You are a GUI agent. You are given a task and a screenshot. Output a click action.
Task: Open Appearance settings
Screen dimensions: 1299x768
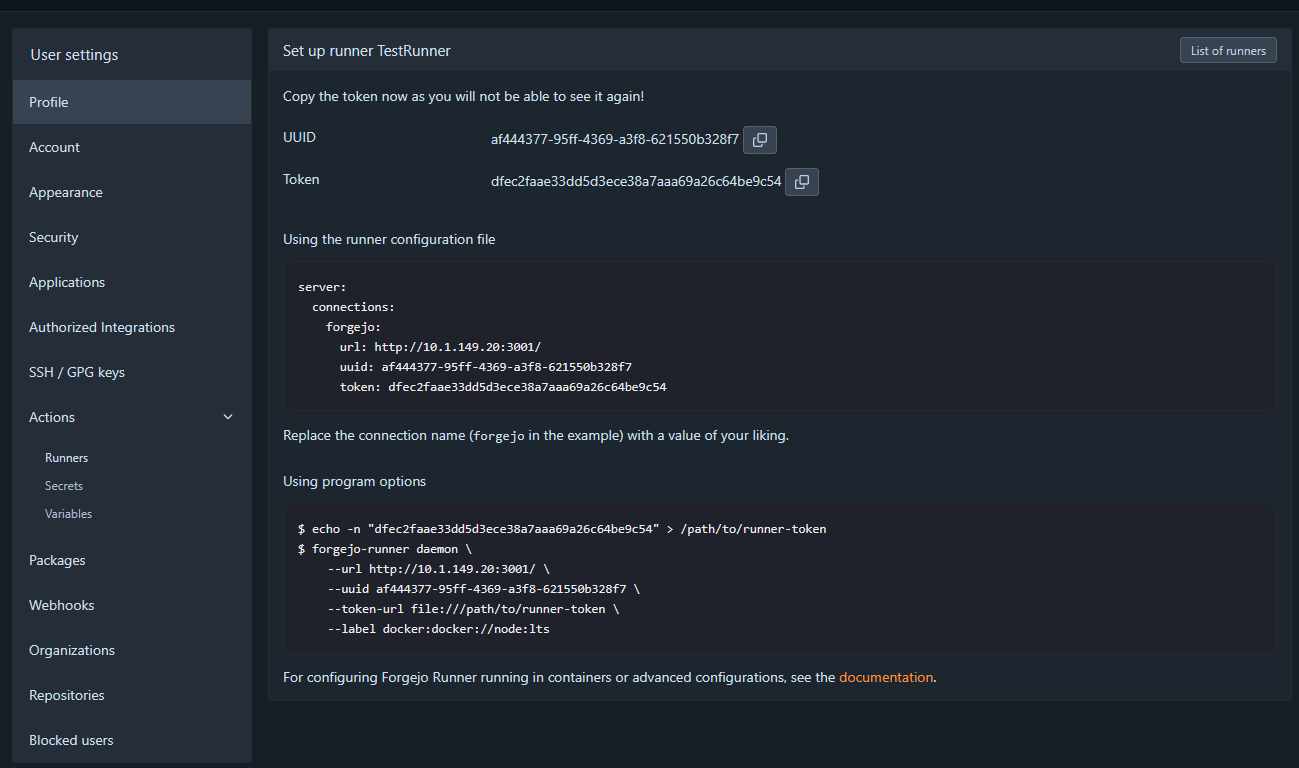tap(132, 192)
